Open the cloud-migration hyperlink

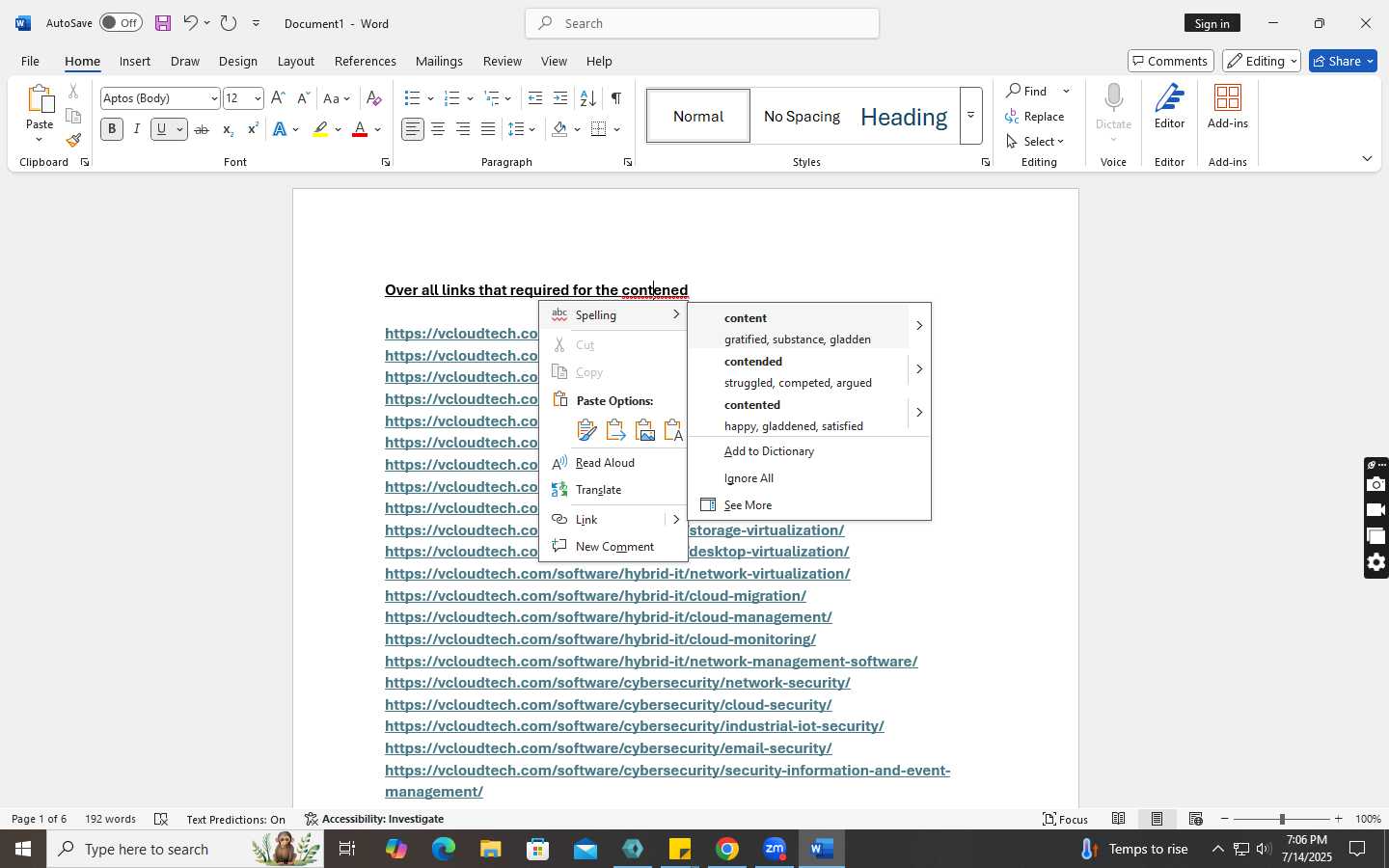tap(595, 596)
